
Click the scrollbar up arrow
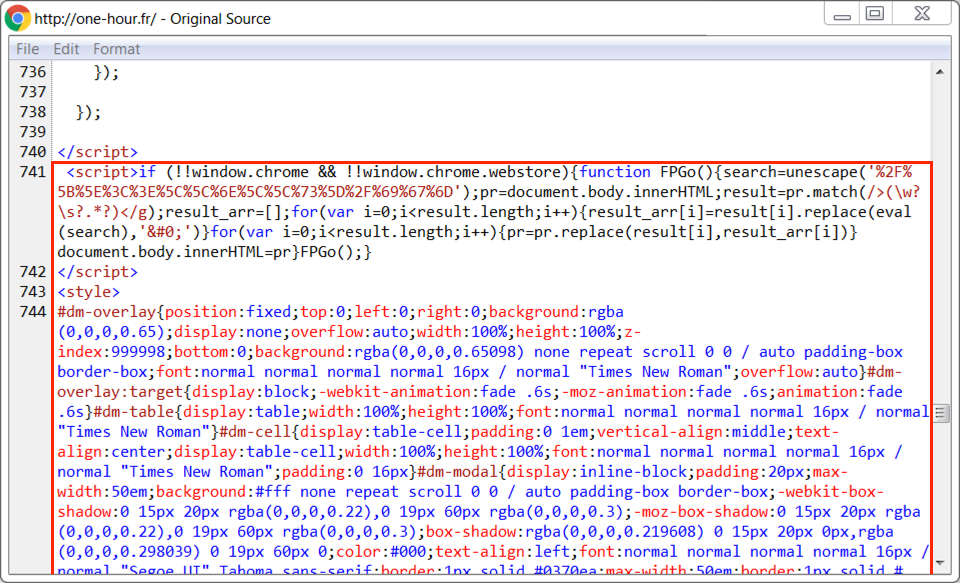[x=940, y=72]
